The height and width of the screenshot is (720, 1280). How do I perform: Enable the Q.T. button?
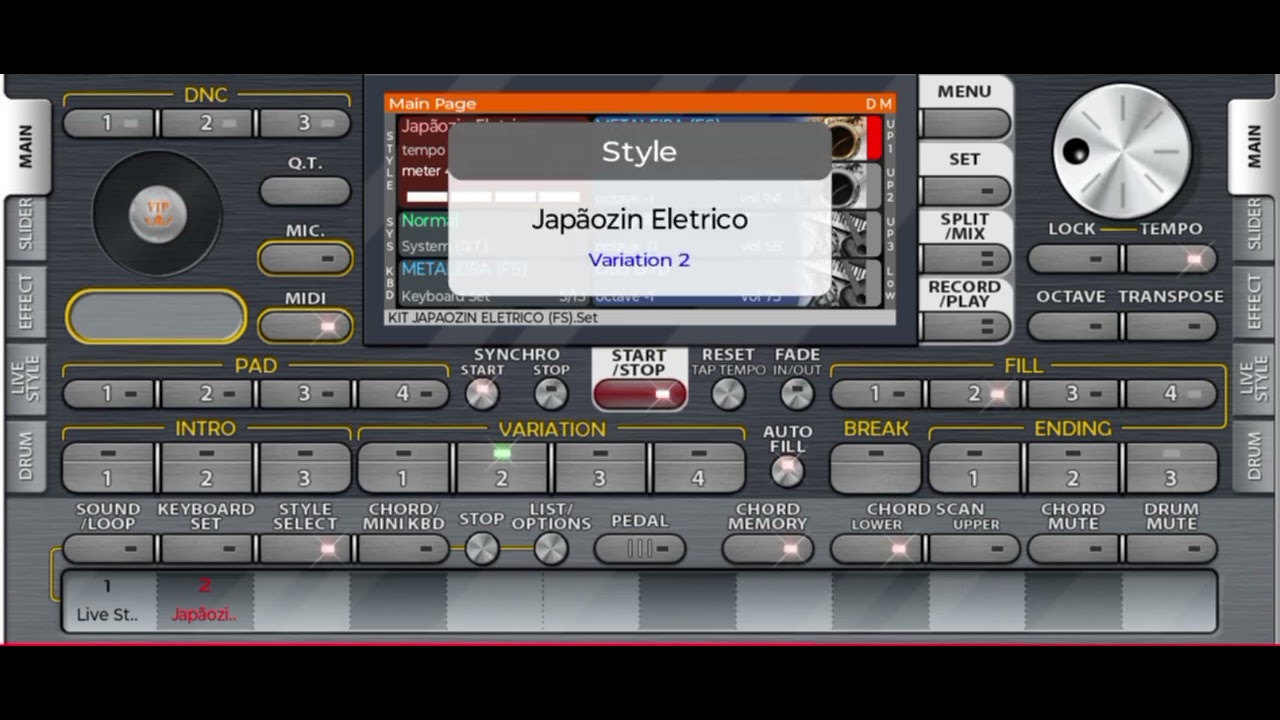(x=305, y=191)
